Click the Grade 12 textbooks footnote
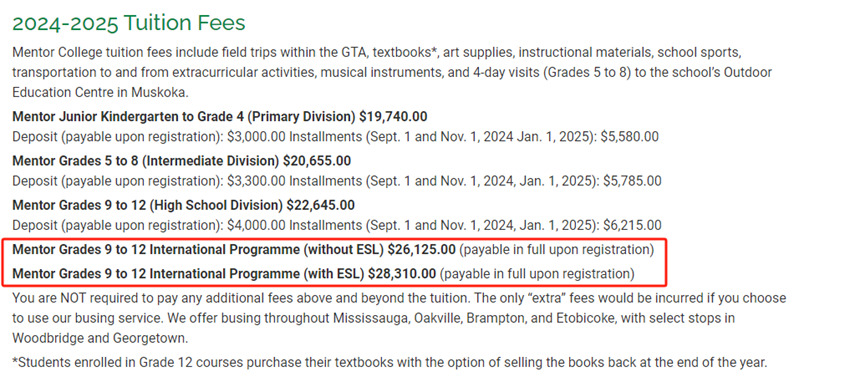 coord(389,363)
